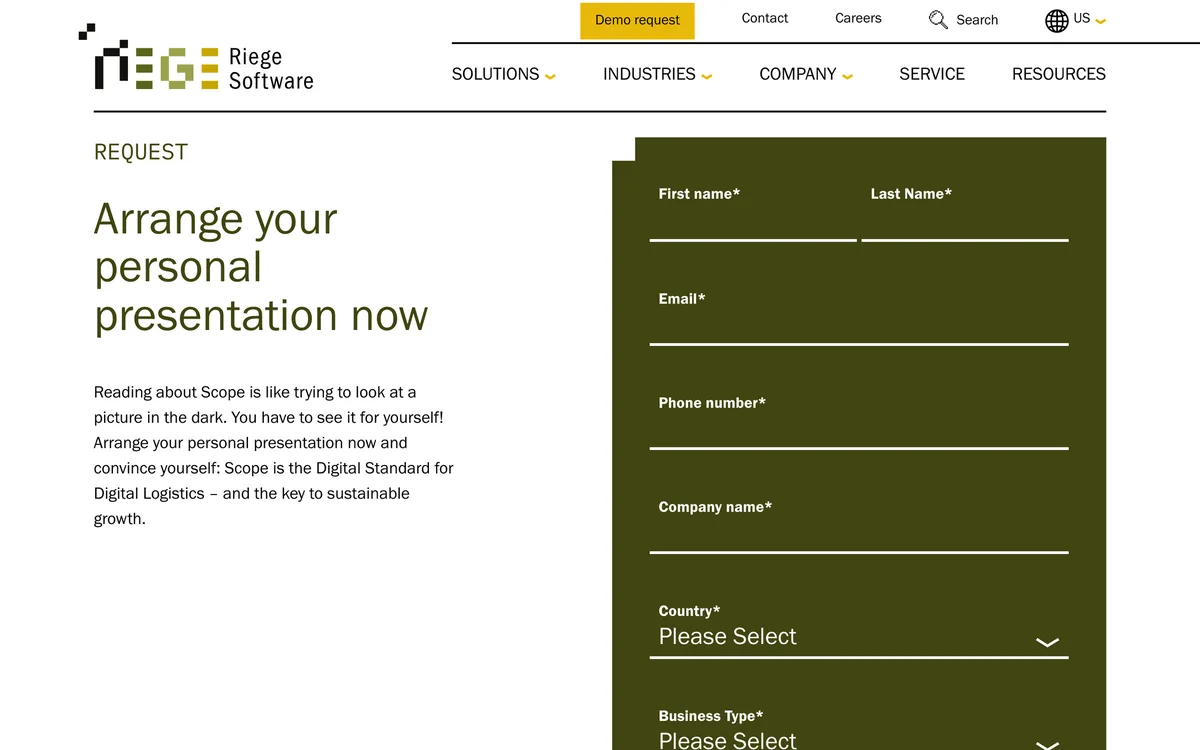Go to the Service page

932,74
